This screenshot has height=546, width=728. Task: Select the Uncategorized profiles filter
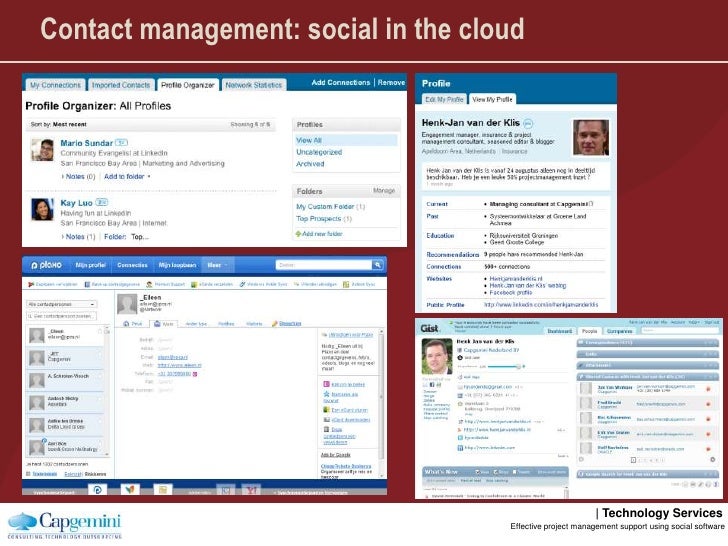(319, 152)
